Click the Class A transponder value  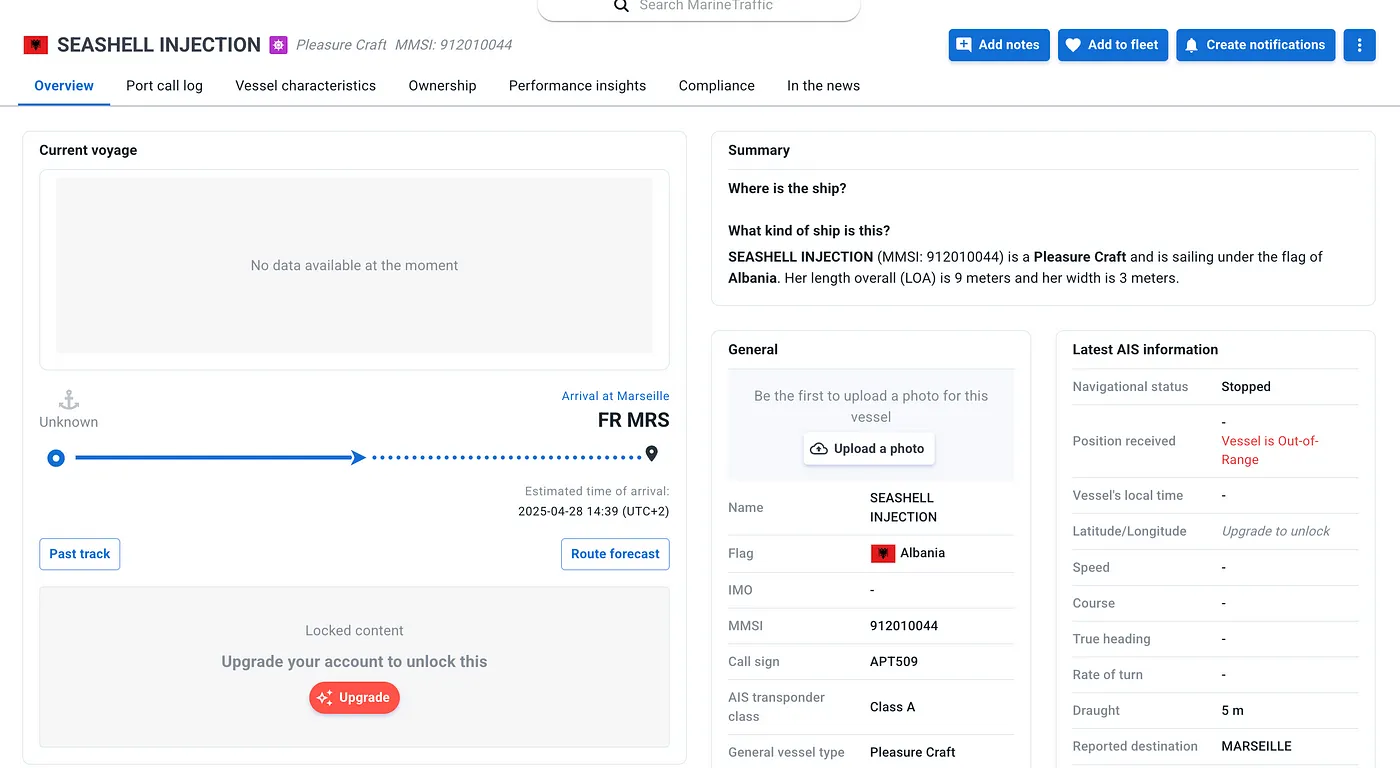(892, 707)
